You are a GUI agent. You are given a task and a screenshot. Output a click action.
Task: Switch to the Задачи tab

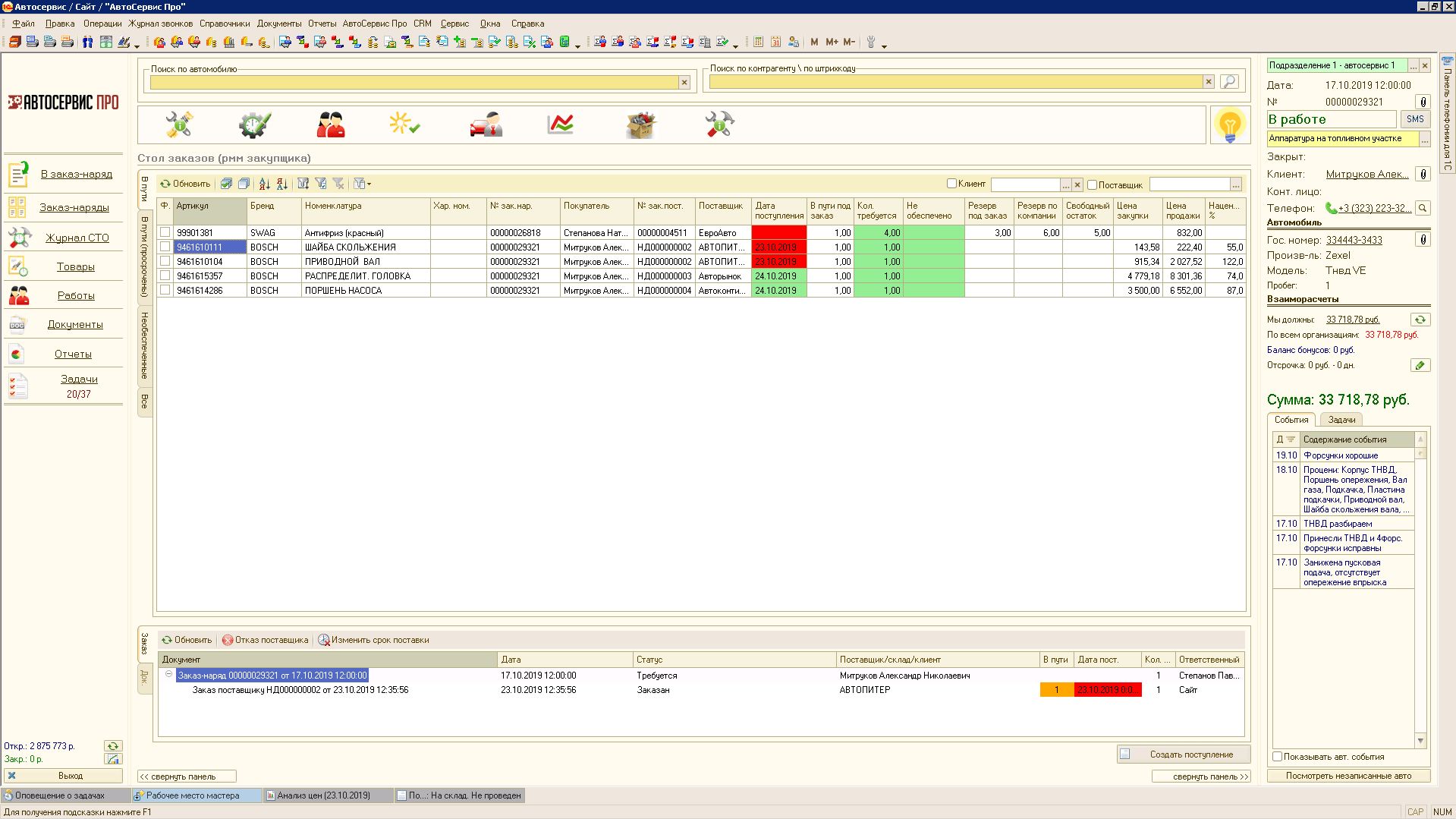click(1341, 420)
